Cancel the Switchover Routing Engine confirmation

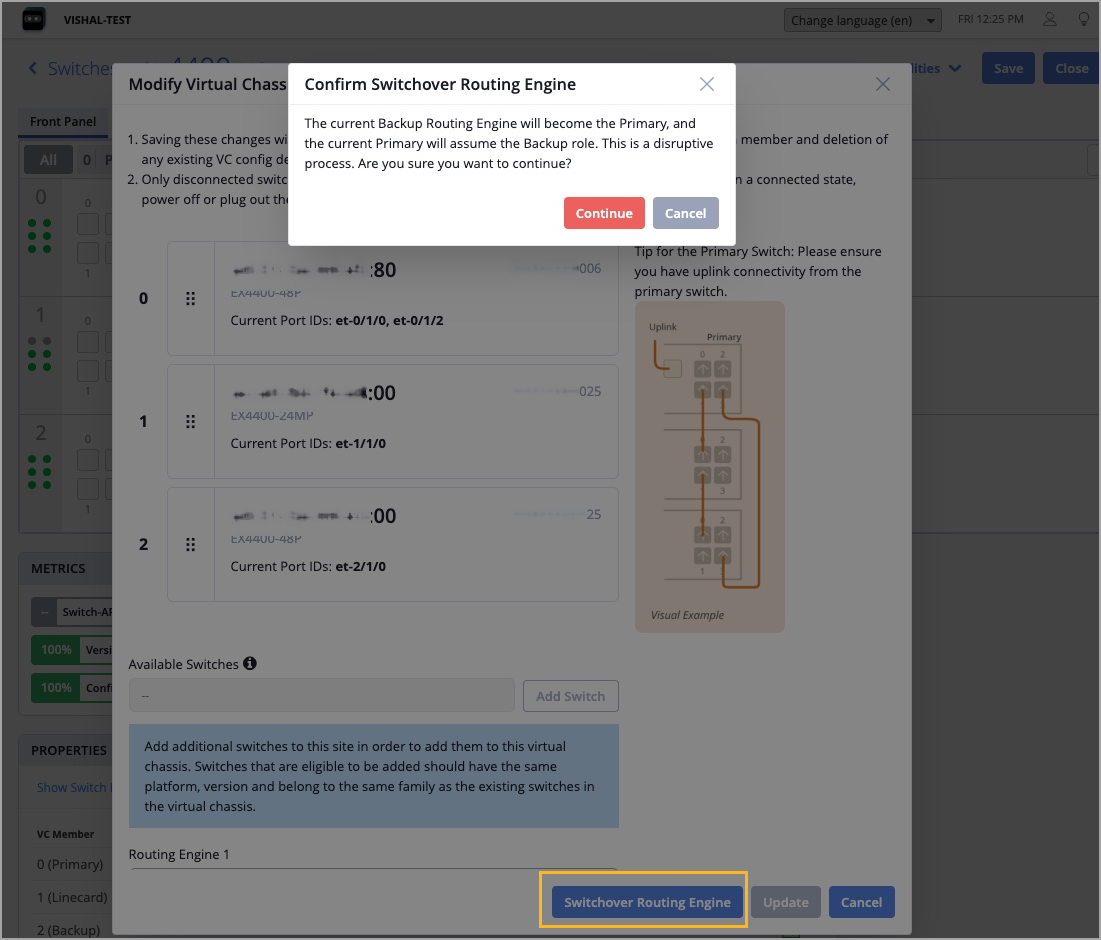pos(685,213)
